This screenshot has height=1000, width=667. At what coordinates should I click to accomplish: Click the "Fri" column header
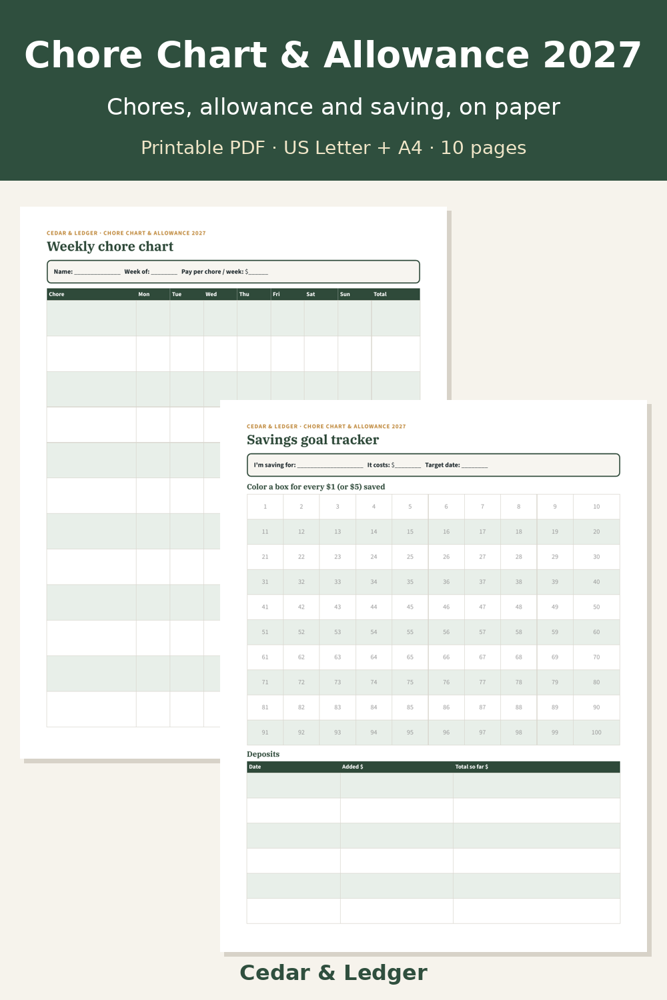(x=287, y=294)
